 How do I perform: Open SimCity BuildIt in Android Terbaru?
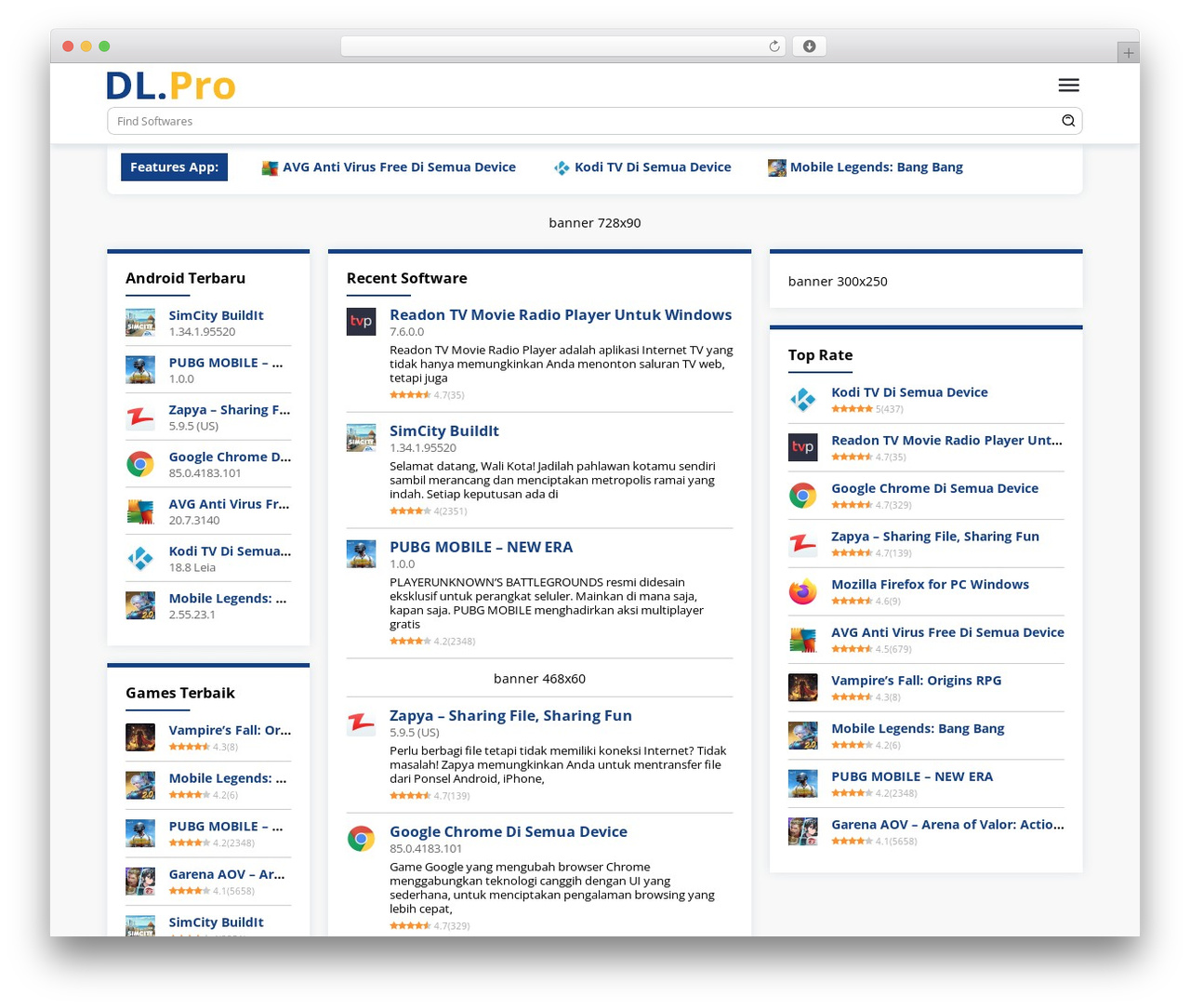point(216,315)
